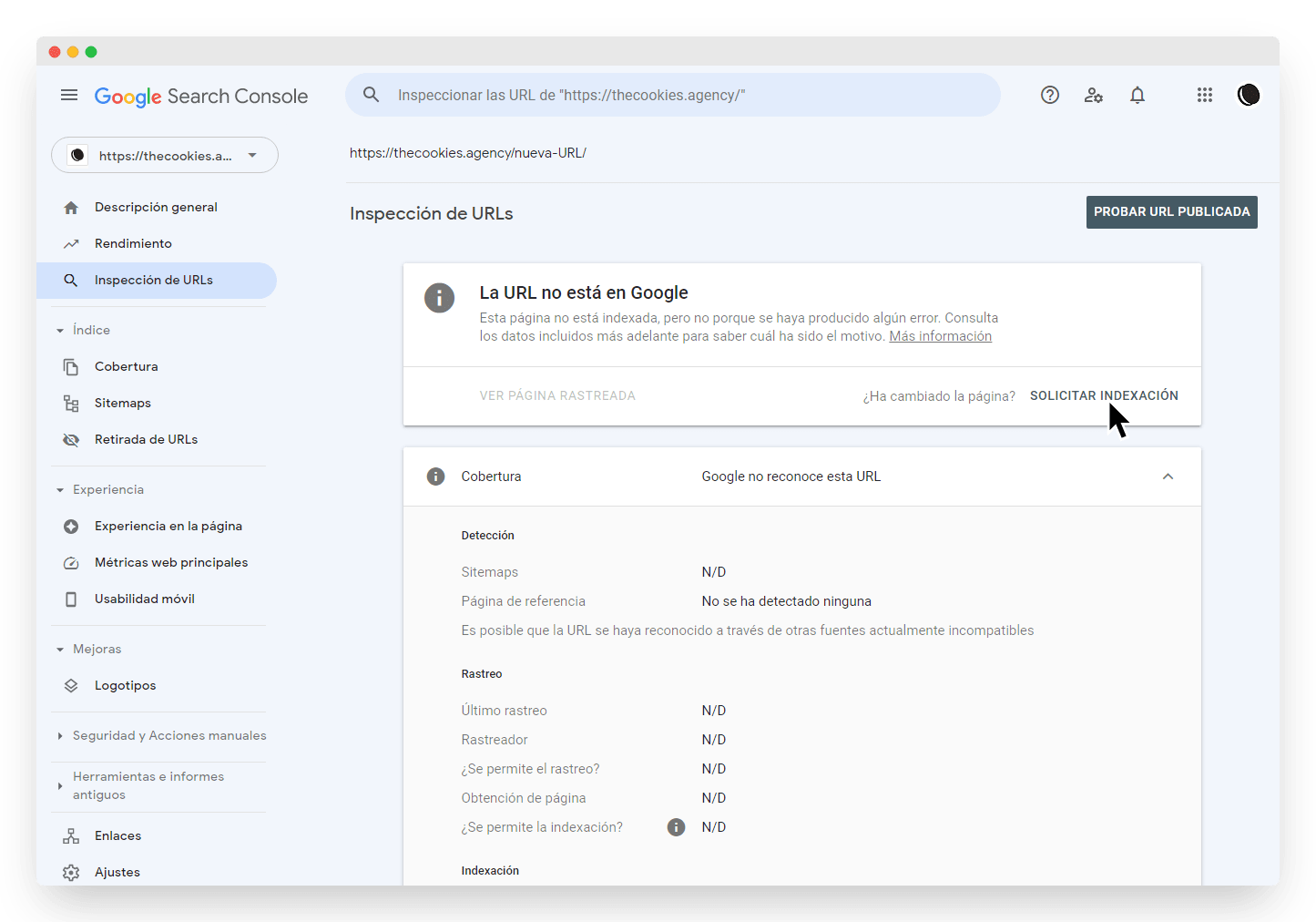The width and height of the screenshot is (1316, 922).
Task: Click the Último rastreo label
Action: [x=505, y=711]
